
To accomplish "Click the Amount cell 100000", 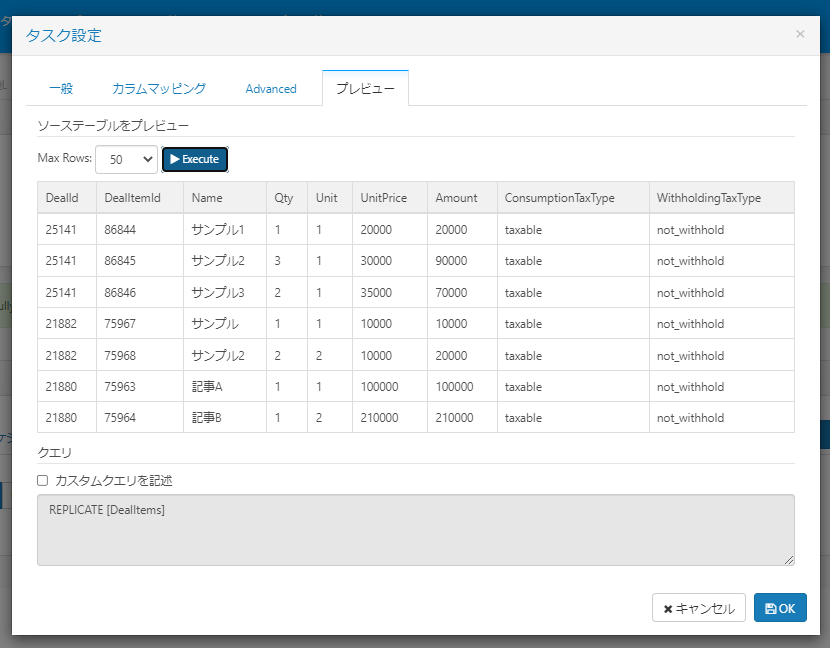I will point(462,386).
